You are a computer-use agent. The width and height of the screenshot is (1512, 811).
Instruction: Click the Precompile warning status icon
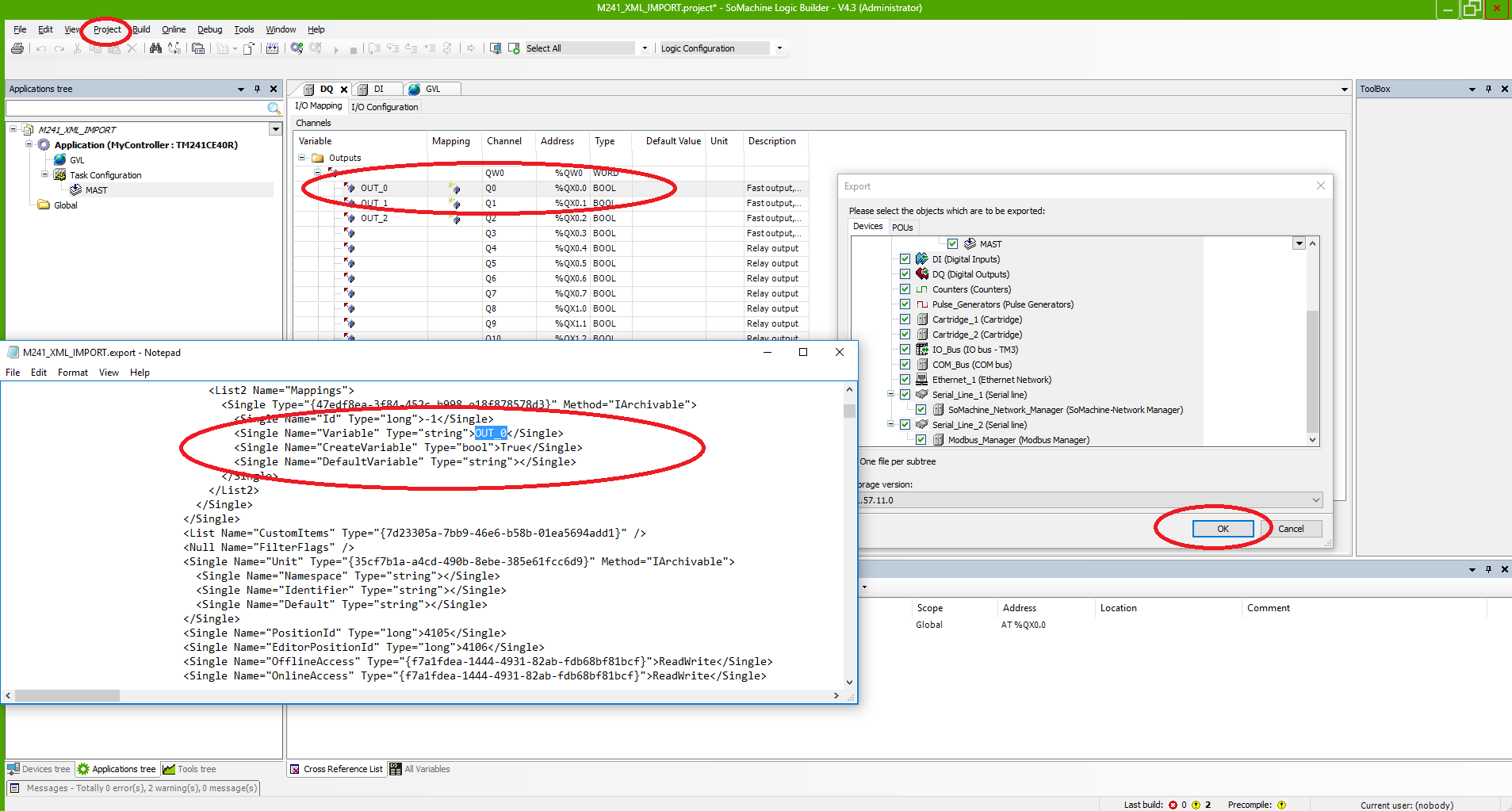pos(1281,805)
